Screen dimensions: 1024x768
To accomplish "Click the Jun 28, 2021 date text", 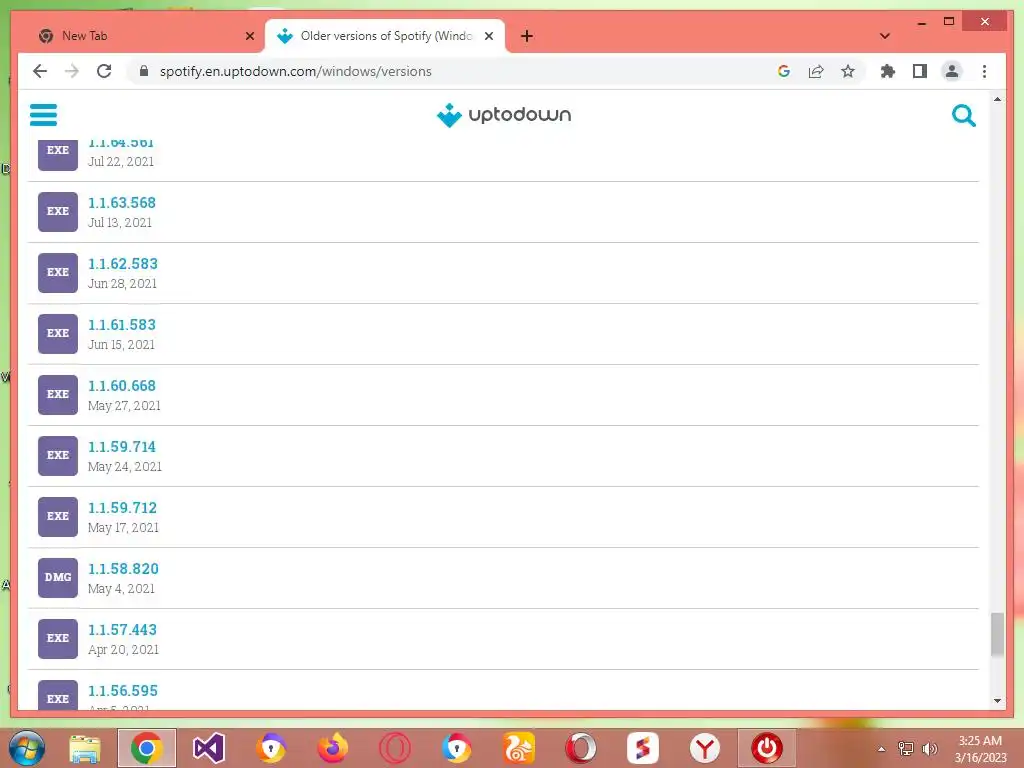I will click(122, 283).
